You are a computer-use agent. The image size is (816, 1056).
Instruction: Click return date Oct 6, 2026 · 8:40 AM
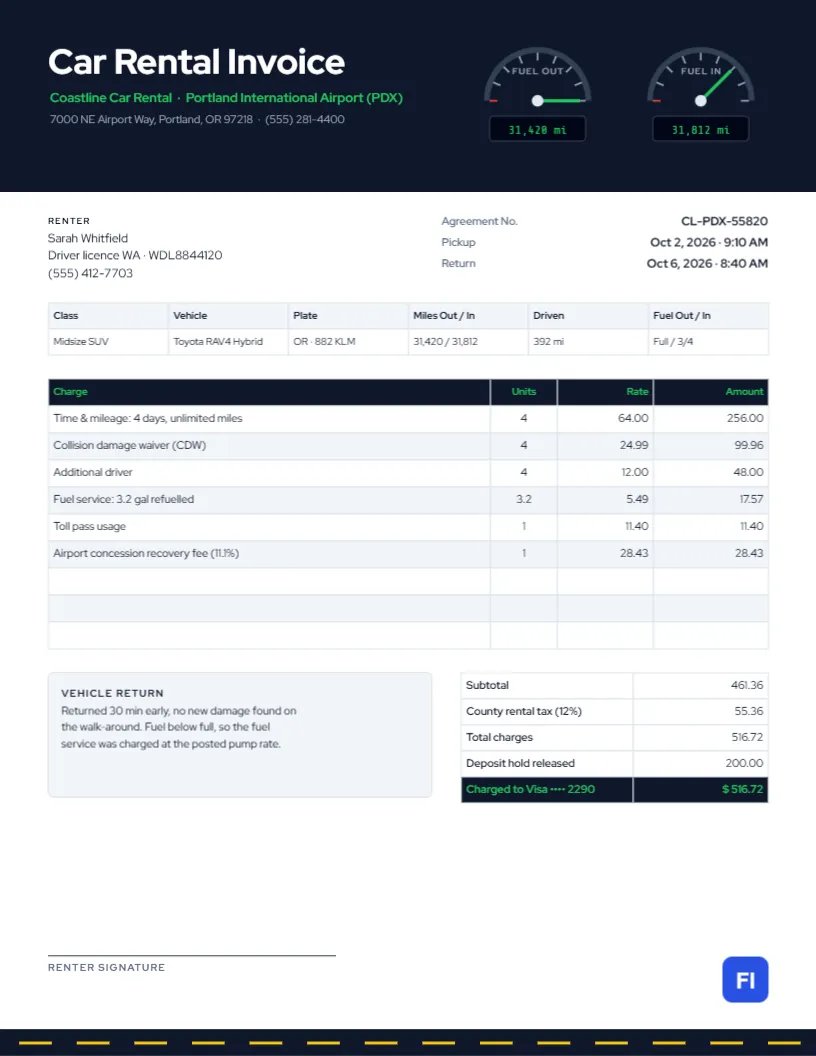pos(707,263)
